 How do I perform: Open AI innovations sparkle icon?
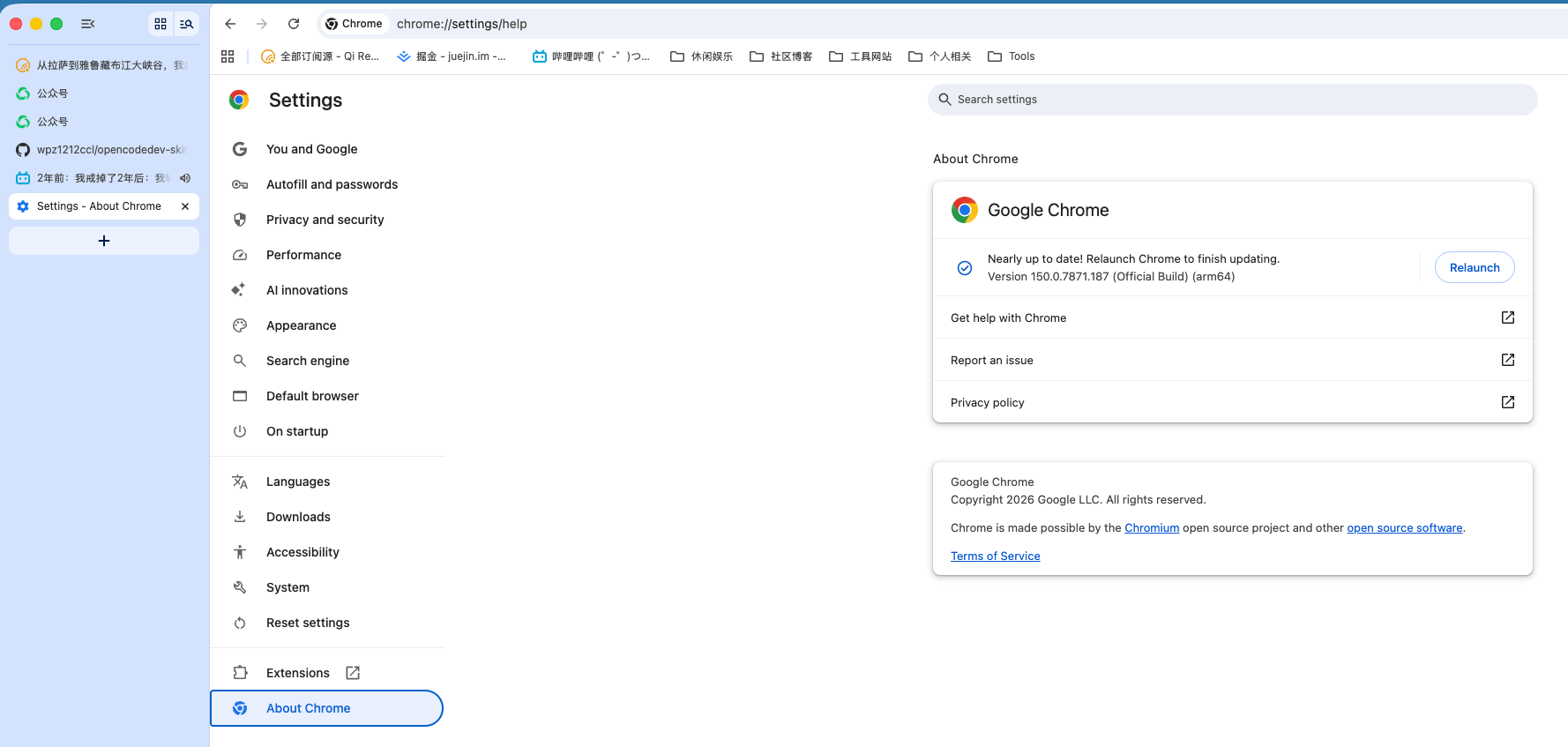coord(239,290)
